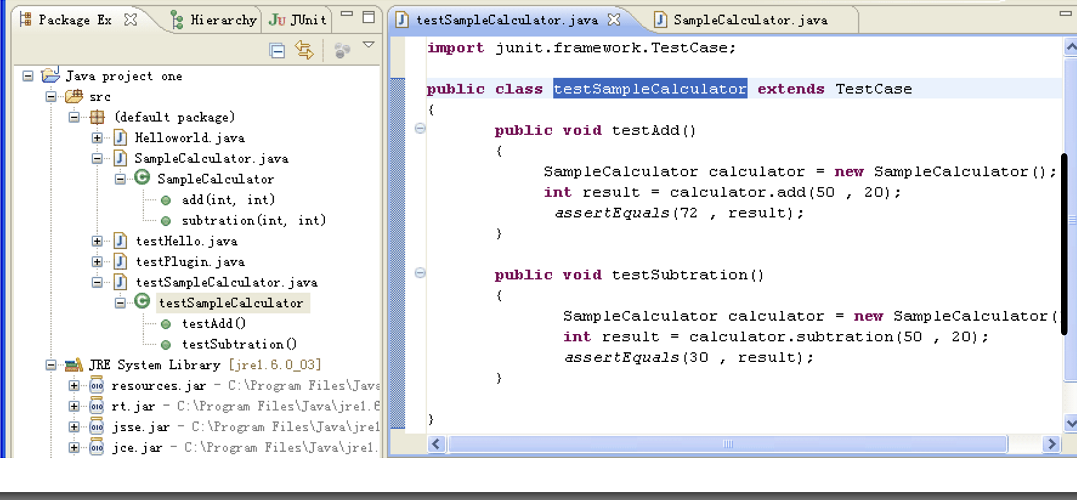The height and width of the screenshot is (500, 1077).
Task: Select the testSubtration() method in the tree
Action: tap(240, 344)
